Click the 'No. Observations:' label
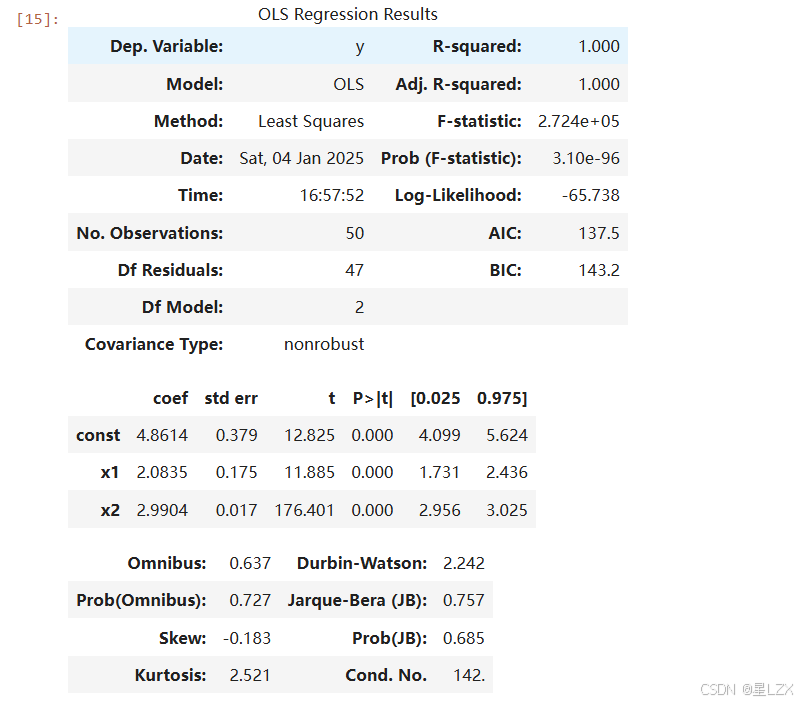The width and height of the screenshot is (799, 703). [150, 233]
